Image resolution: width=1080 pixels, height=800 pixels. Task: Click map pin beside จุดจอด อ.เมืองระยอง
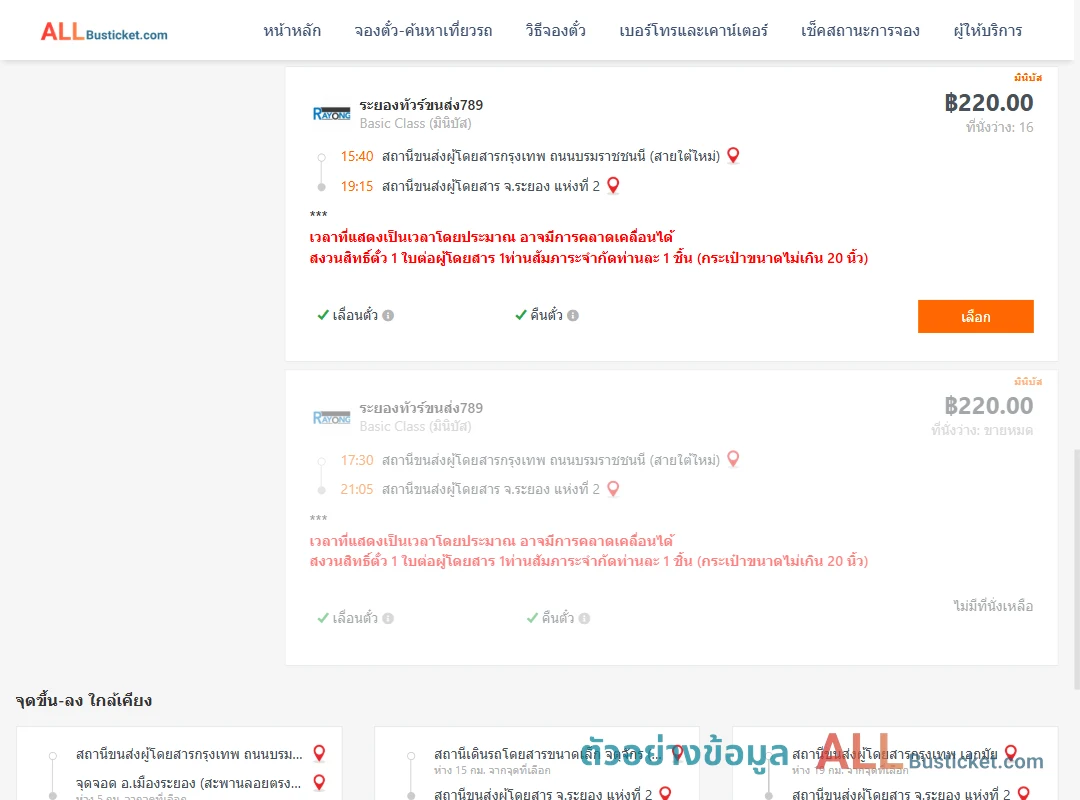pos(319,783)
